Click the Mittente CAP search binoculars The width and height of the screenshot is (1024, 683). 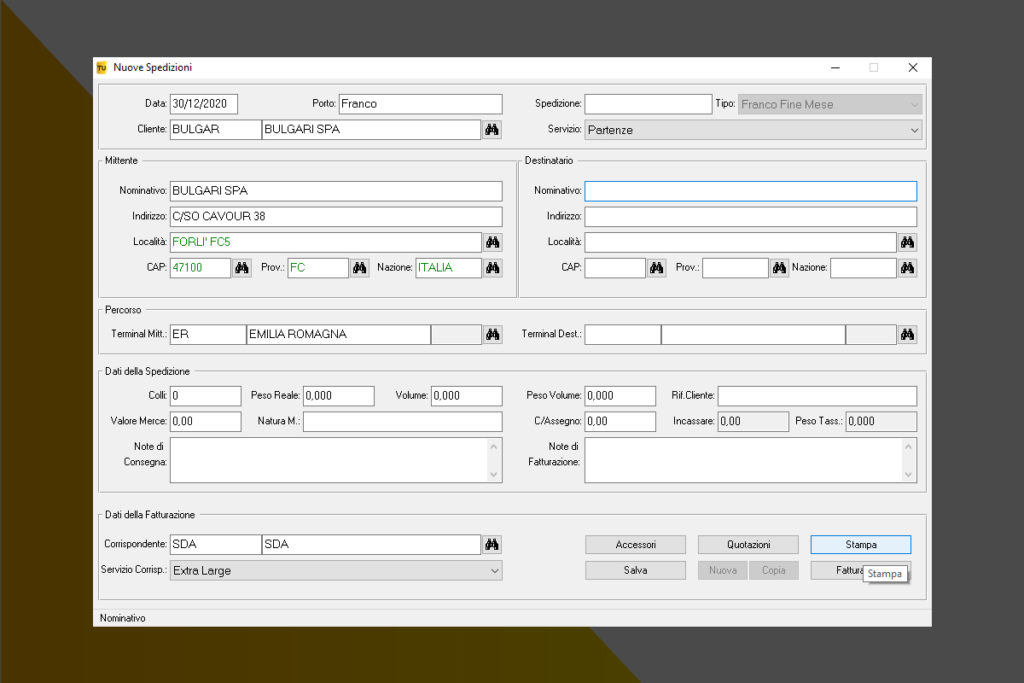[242, 268]
